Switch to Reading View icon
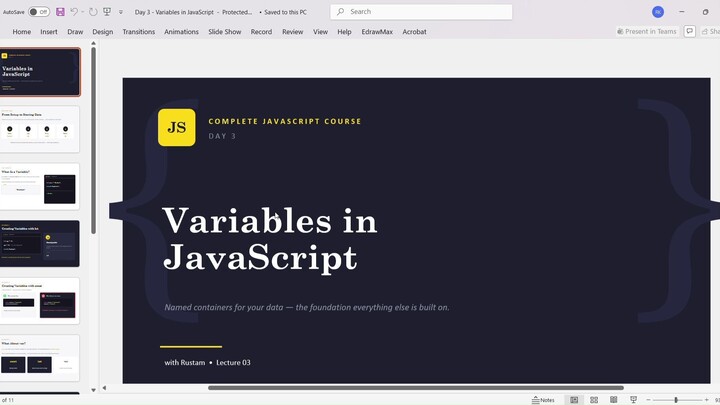The height and width of the screenshot is (405, 720). pos(613,400)
